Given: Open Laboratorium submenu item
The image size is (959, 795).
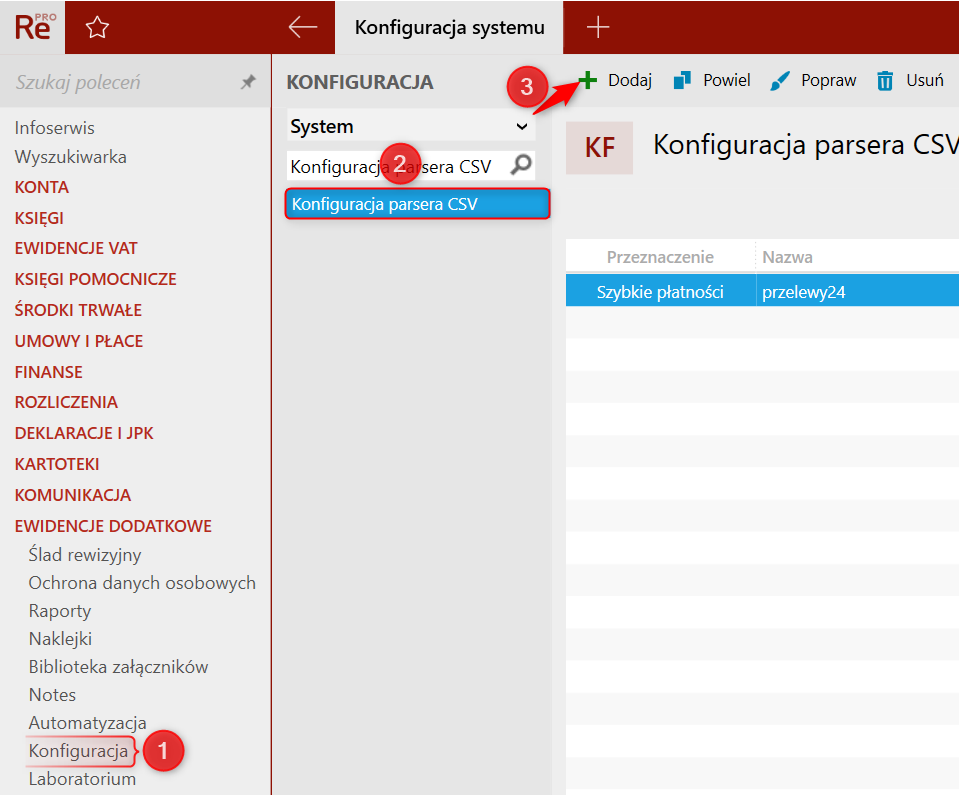Looking at the screenshot, I should (x=82, y=779).
